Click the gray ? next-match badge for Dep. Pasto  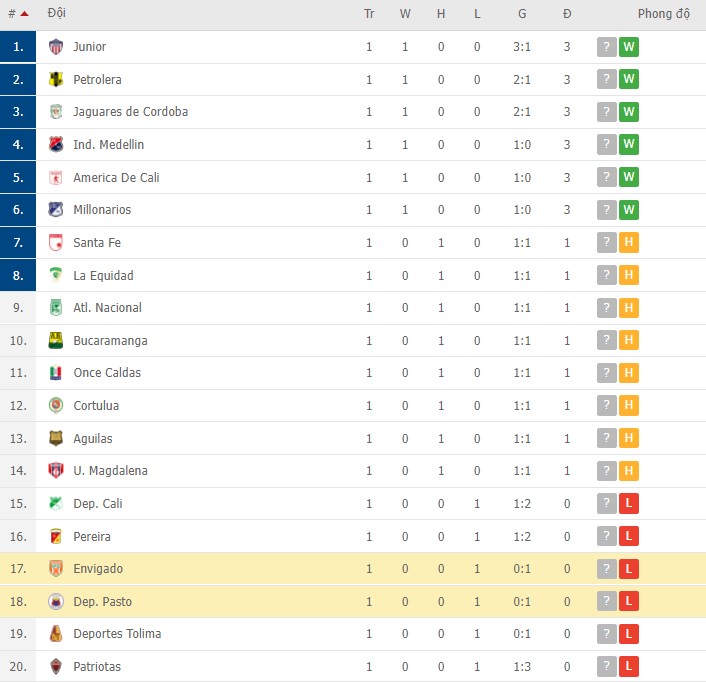pyautogui.click(x=606, y=601)
